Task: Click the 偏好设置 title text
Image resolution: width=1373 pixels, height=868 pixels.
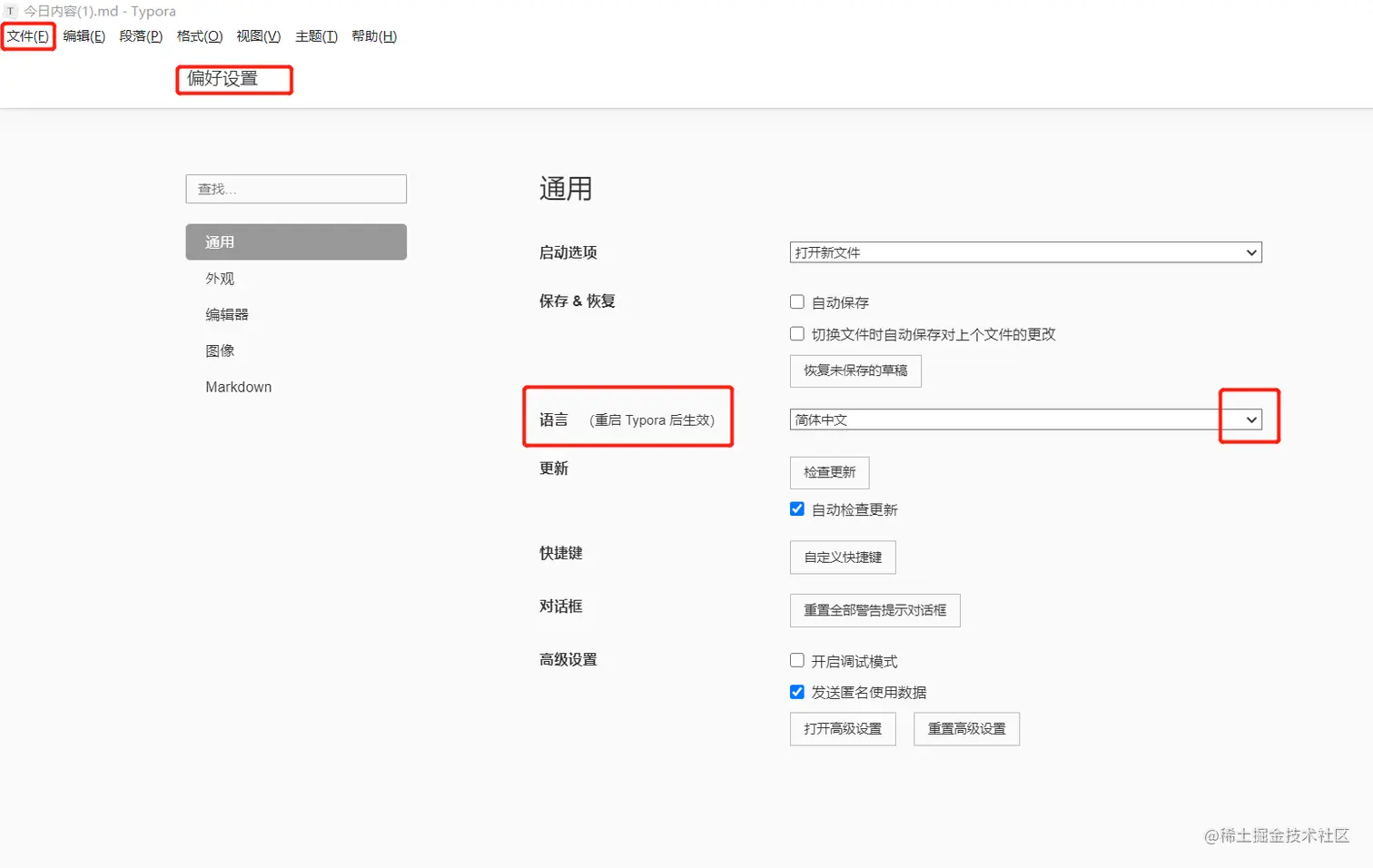Action: (222, 79)
